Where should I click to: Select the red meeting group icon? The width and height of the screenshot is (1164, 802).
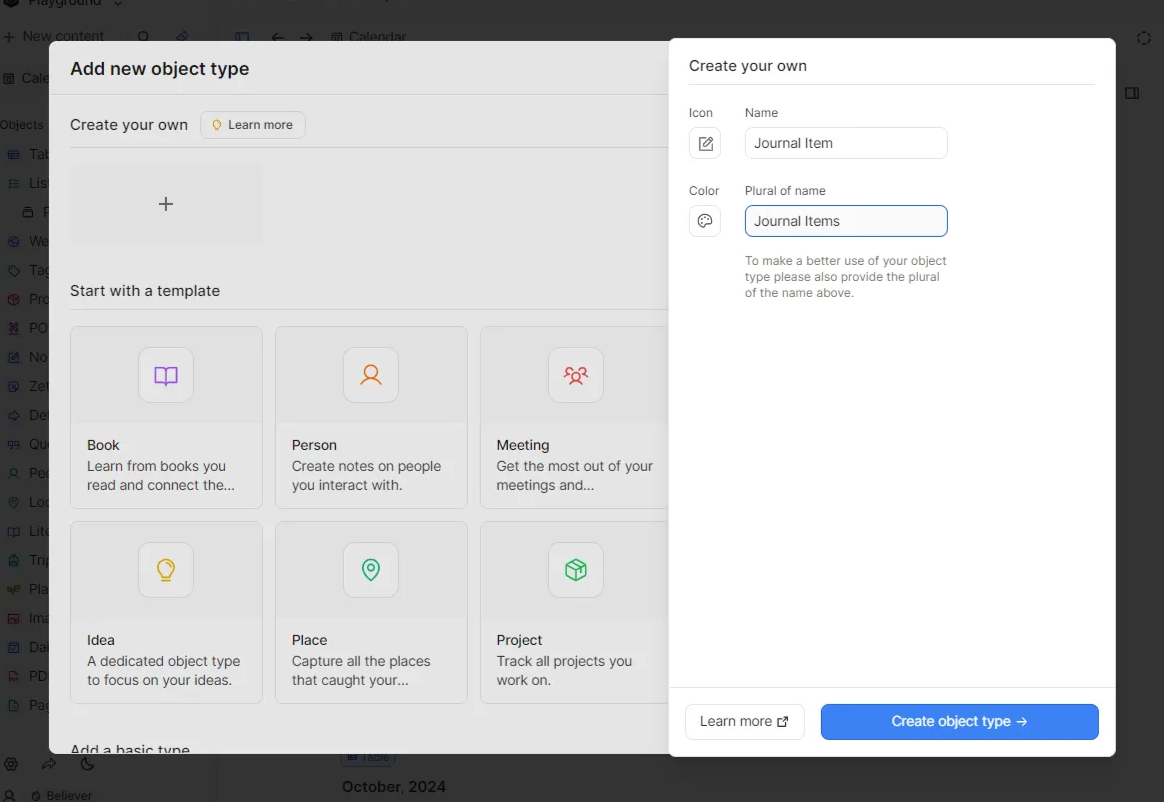pos(576,376)
